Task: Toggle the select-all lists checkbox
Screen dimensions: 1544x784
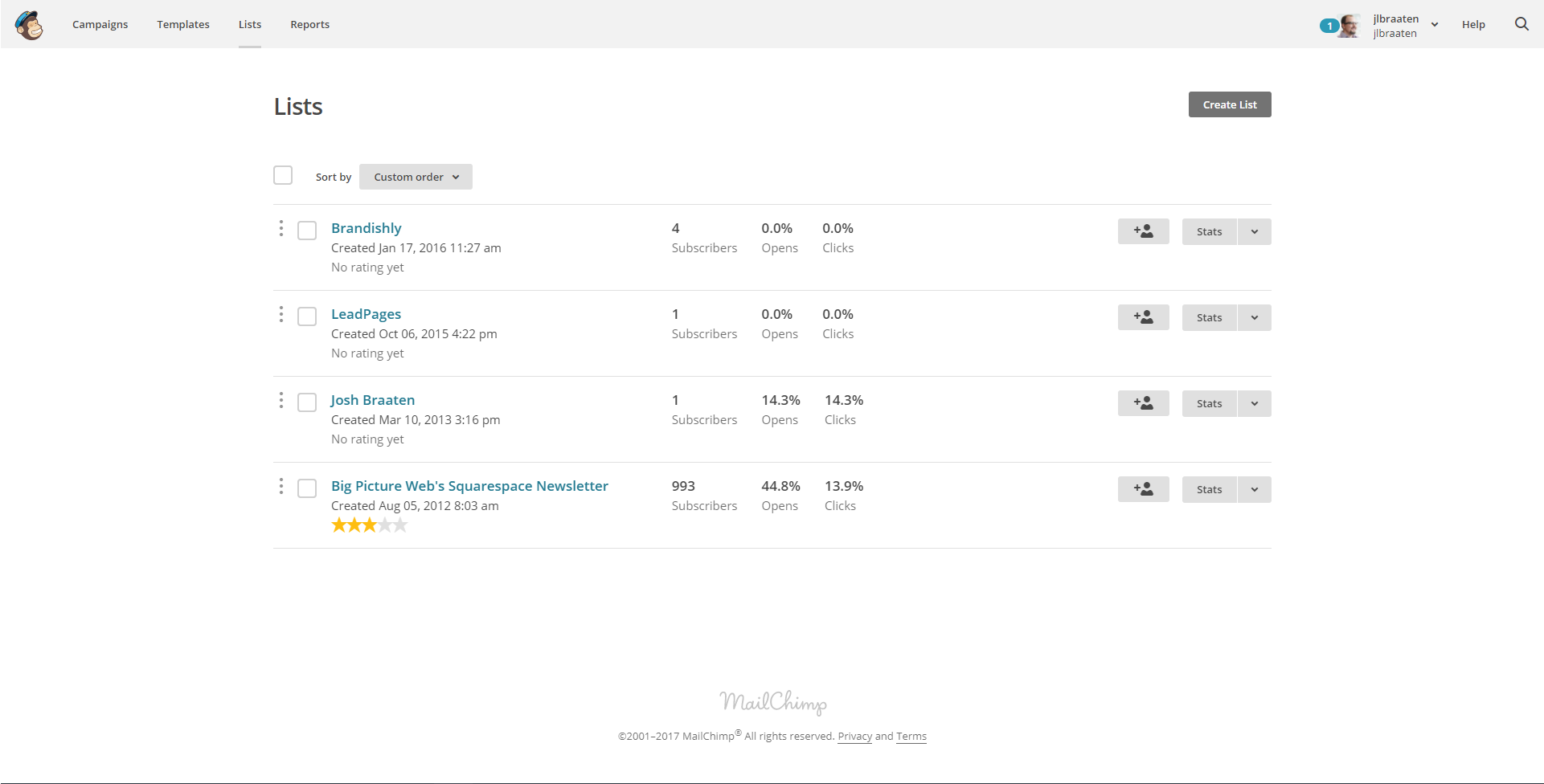Action: click(x=283, y=175)
